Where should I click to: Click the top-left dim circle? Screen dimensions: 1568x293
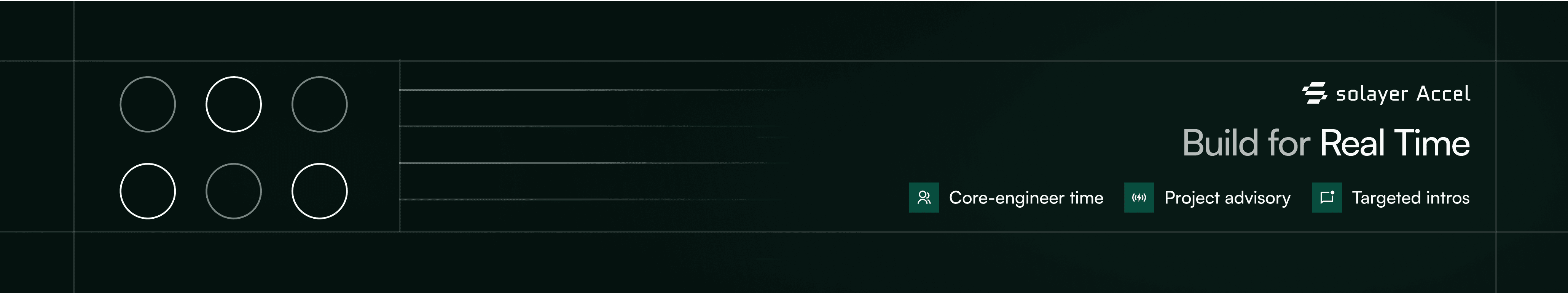pyautogui.click(x=148, y=104)
